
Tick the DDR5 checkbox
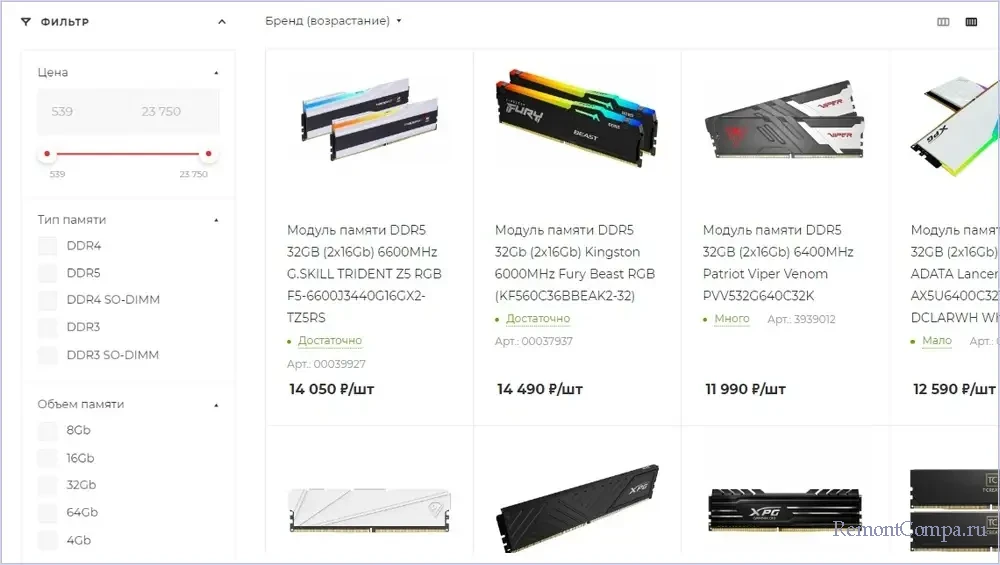[47, 273]
